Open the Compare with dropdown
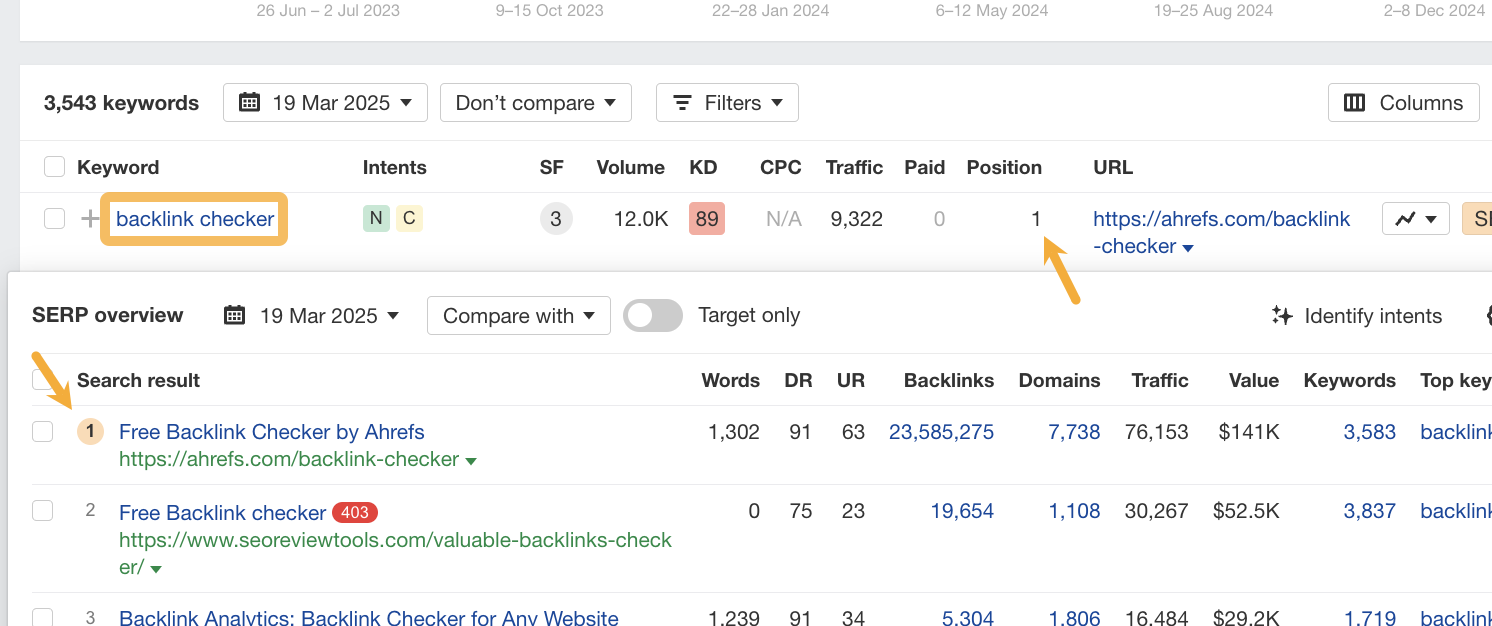This screenshot has width=1492, height=626. [519, 316]
